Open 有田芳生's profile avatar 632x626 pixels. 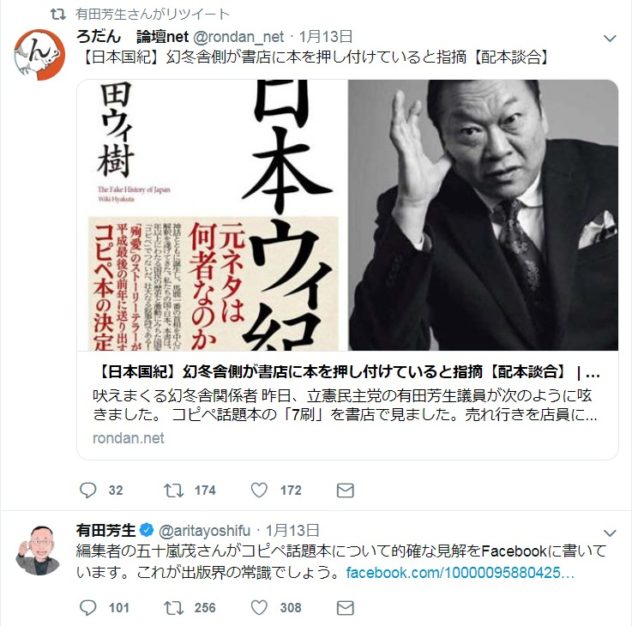coord(38,550)
